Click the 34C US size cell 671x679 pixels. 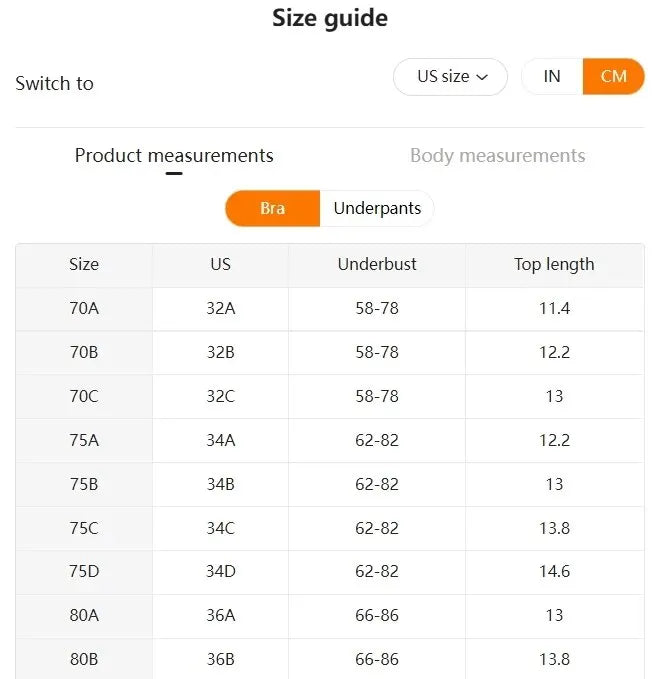click(220, 528)
